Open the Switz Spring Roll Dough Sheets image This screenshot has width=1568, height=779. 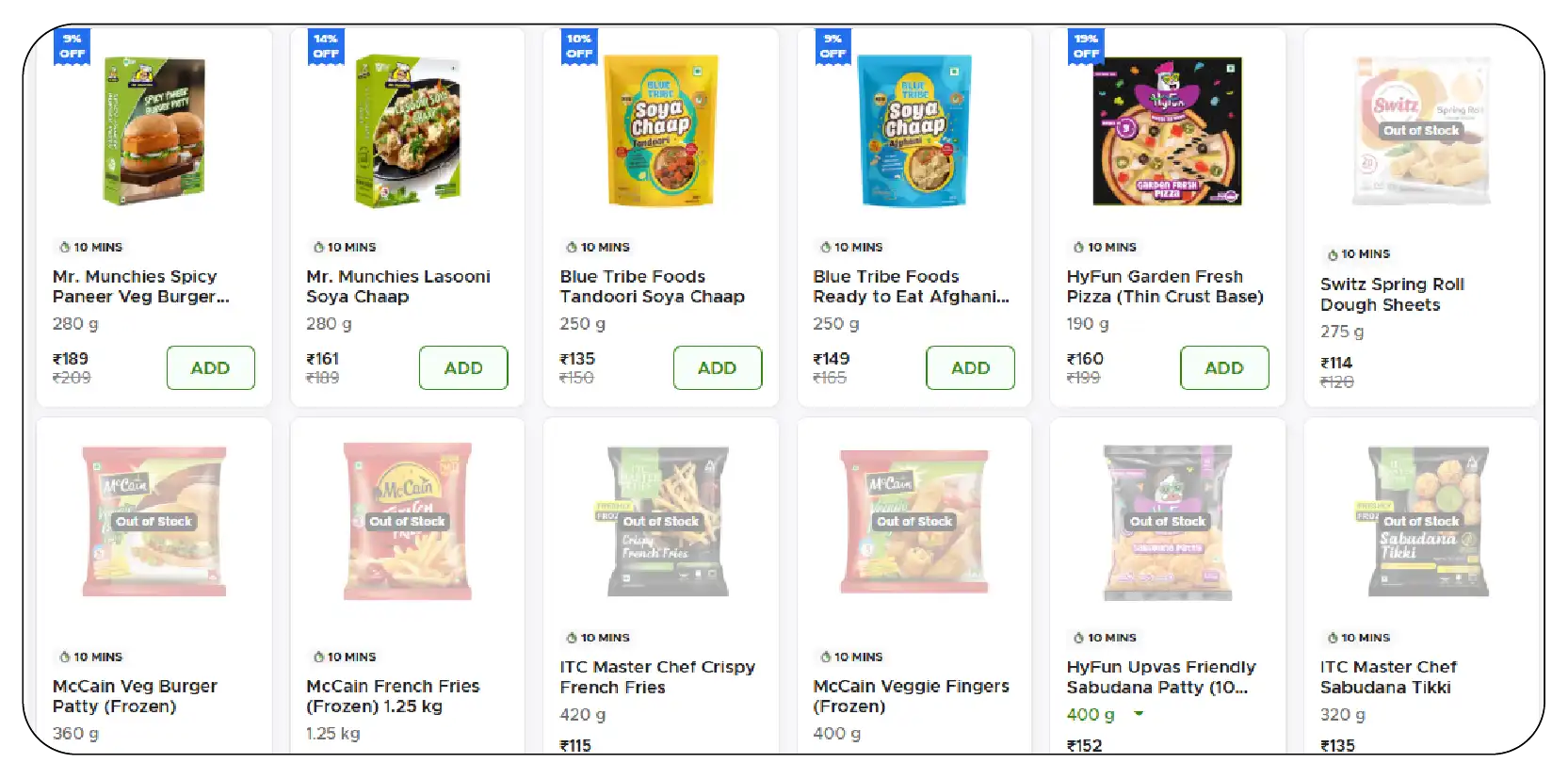pyautogui.click(x=1421, y=131)
